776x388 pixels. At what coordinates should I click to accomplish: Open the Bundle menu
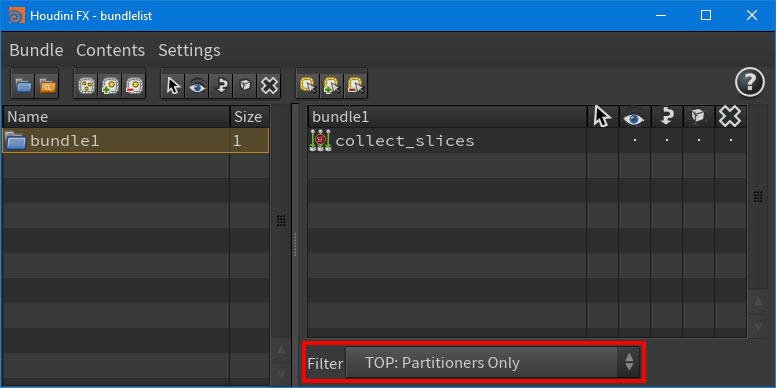(x=36, y=50)
